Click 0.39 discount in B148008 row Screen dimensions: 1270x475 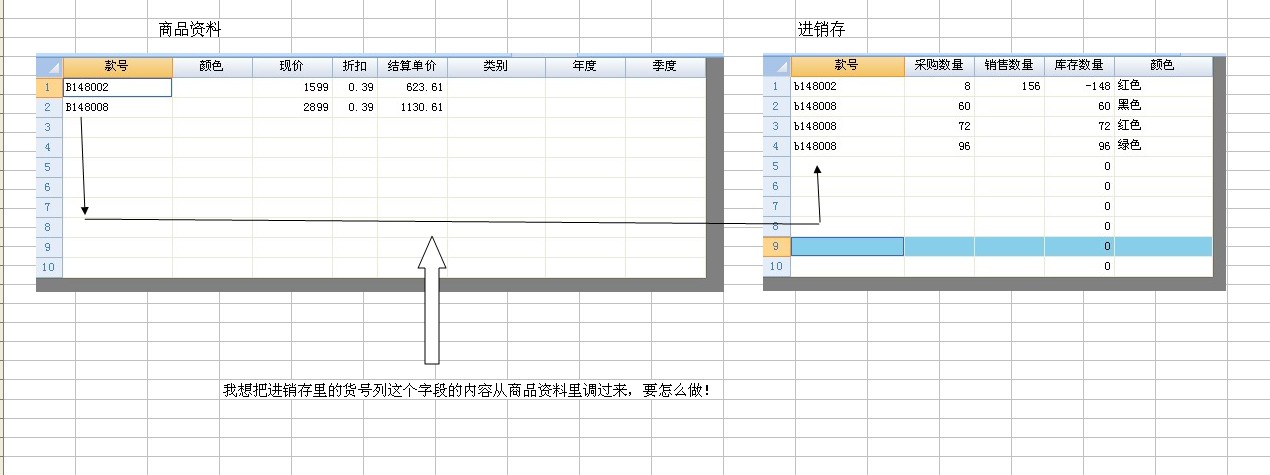(355, 107)
